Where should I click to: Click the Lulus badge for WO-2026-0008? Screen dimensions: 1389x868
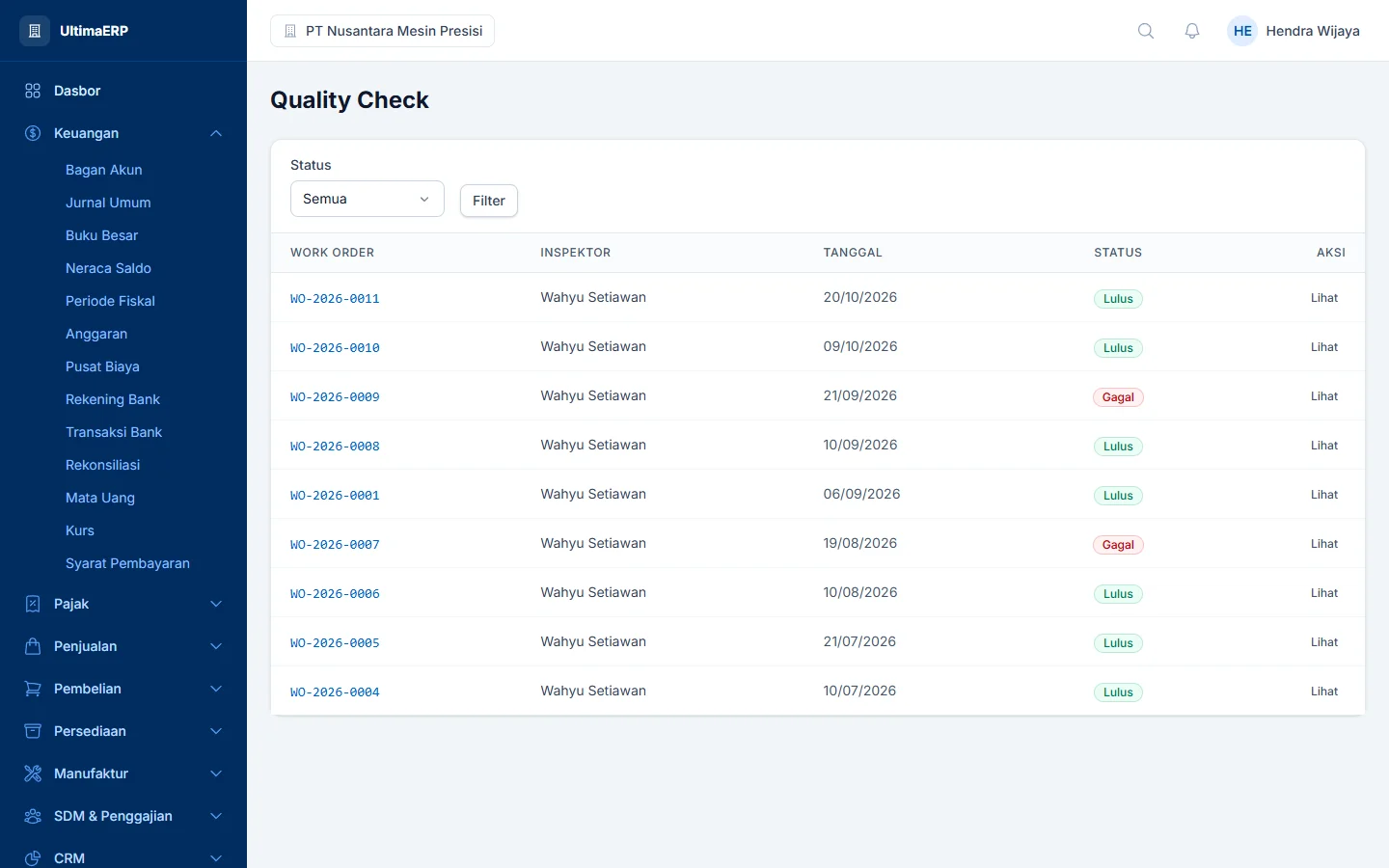click(x=1118, y=447)
